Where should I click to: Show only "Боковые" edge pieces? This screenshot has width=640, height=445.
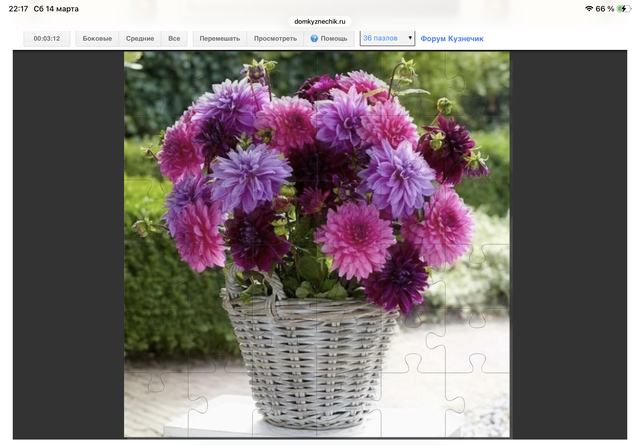97,39
